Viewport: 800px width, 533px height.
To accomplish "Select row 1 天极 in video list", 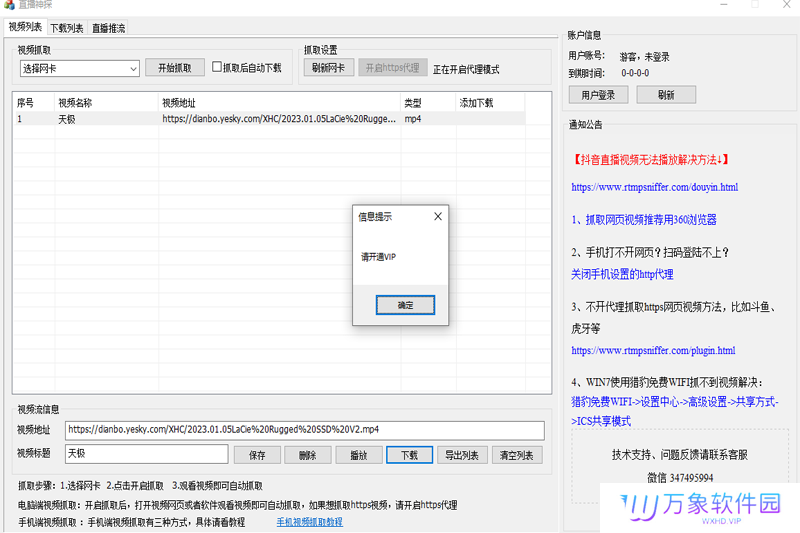I will coord(269,119).
